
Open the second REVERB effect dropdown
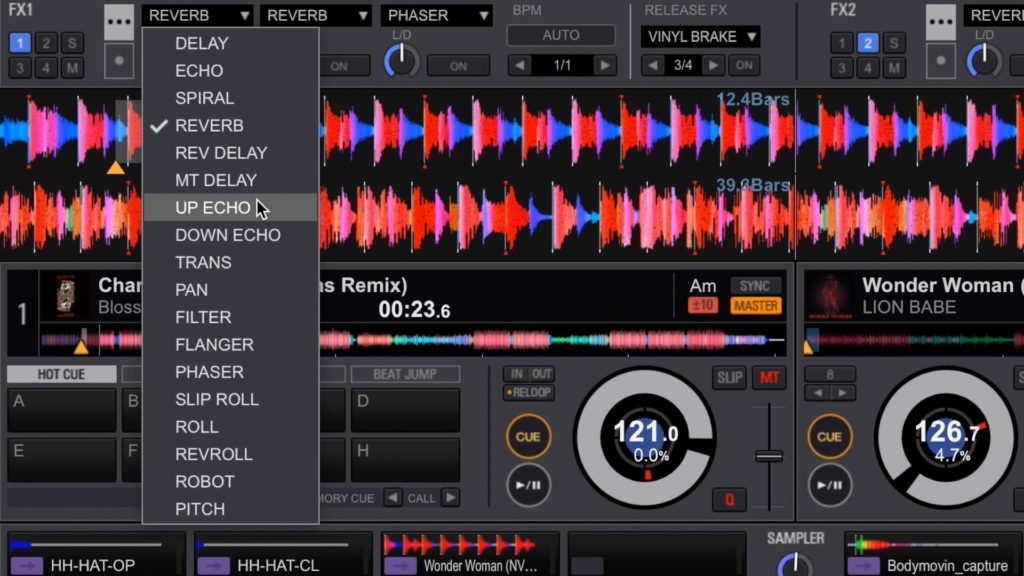tap(315, 15)
